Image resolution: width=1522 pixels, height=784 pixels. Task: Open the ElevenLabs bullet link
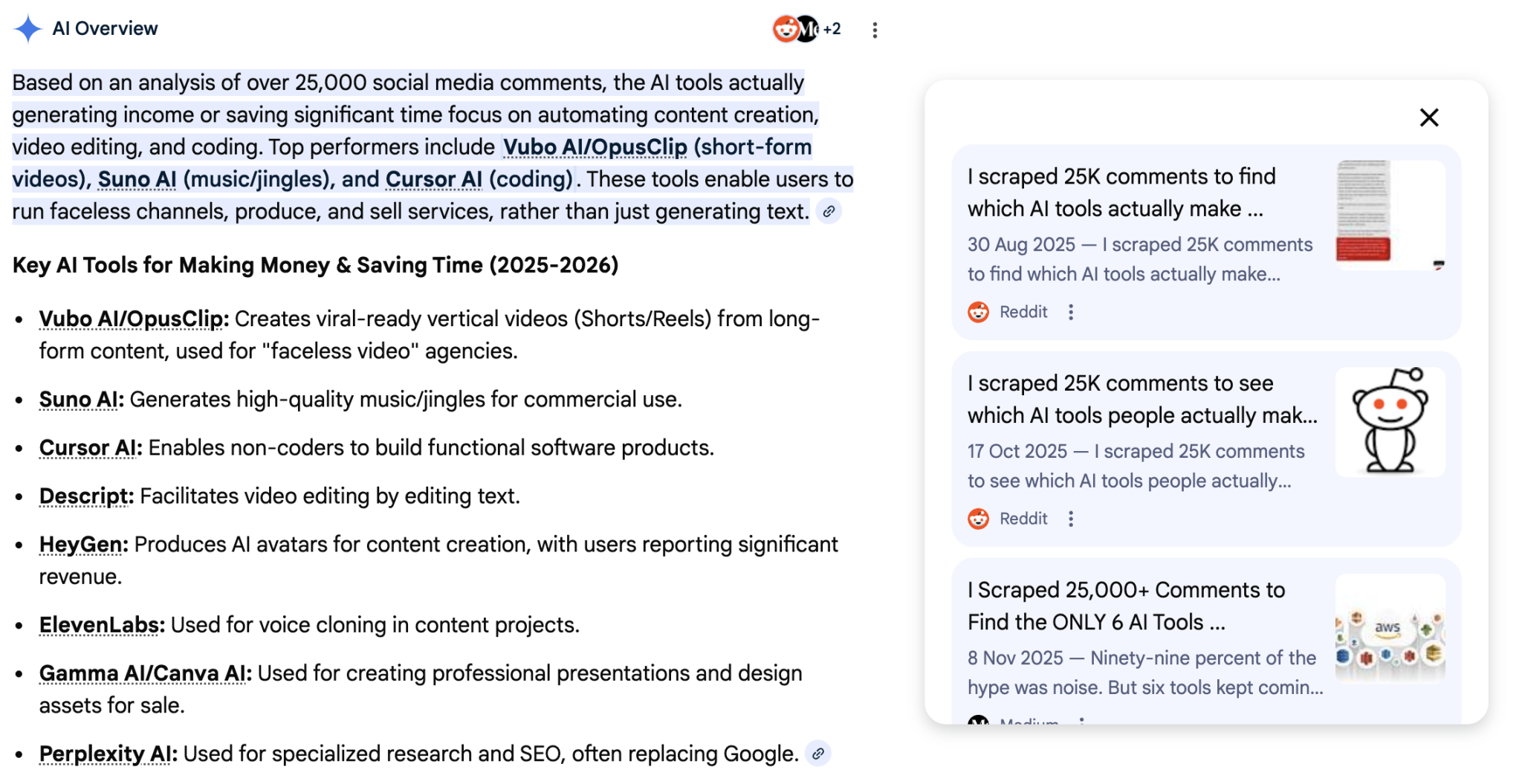(x=102, y=625)
